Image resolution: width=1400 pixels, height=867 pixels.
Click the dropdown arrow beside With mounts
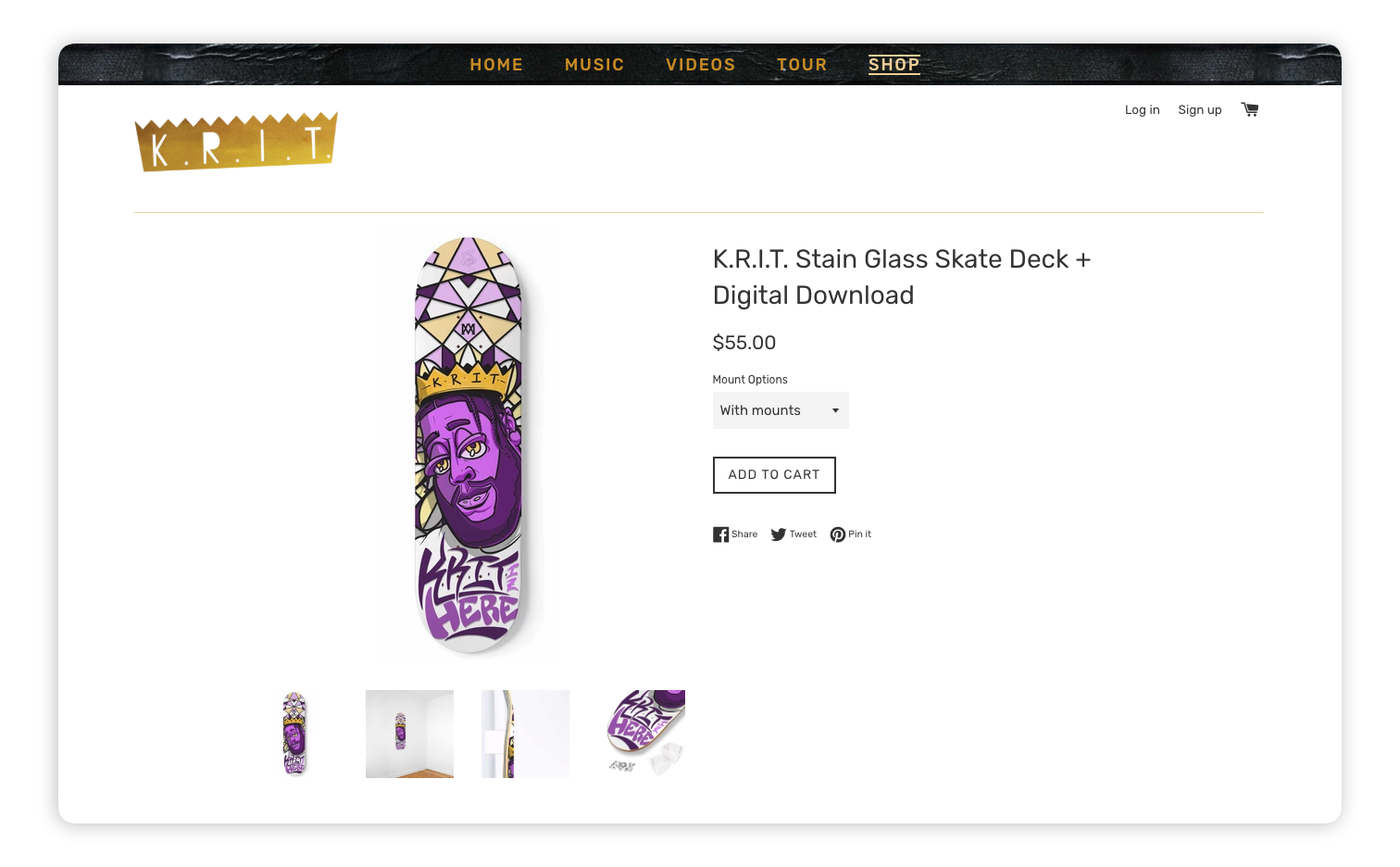[x=835, y=410]
